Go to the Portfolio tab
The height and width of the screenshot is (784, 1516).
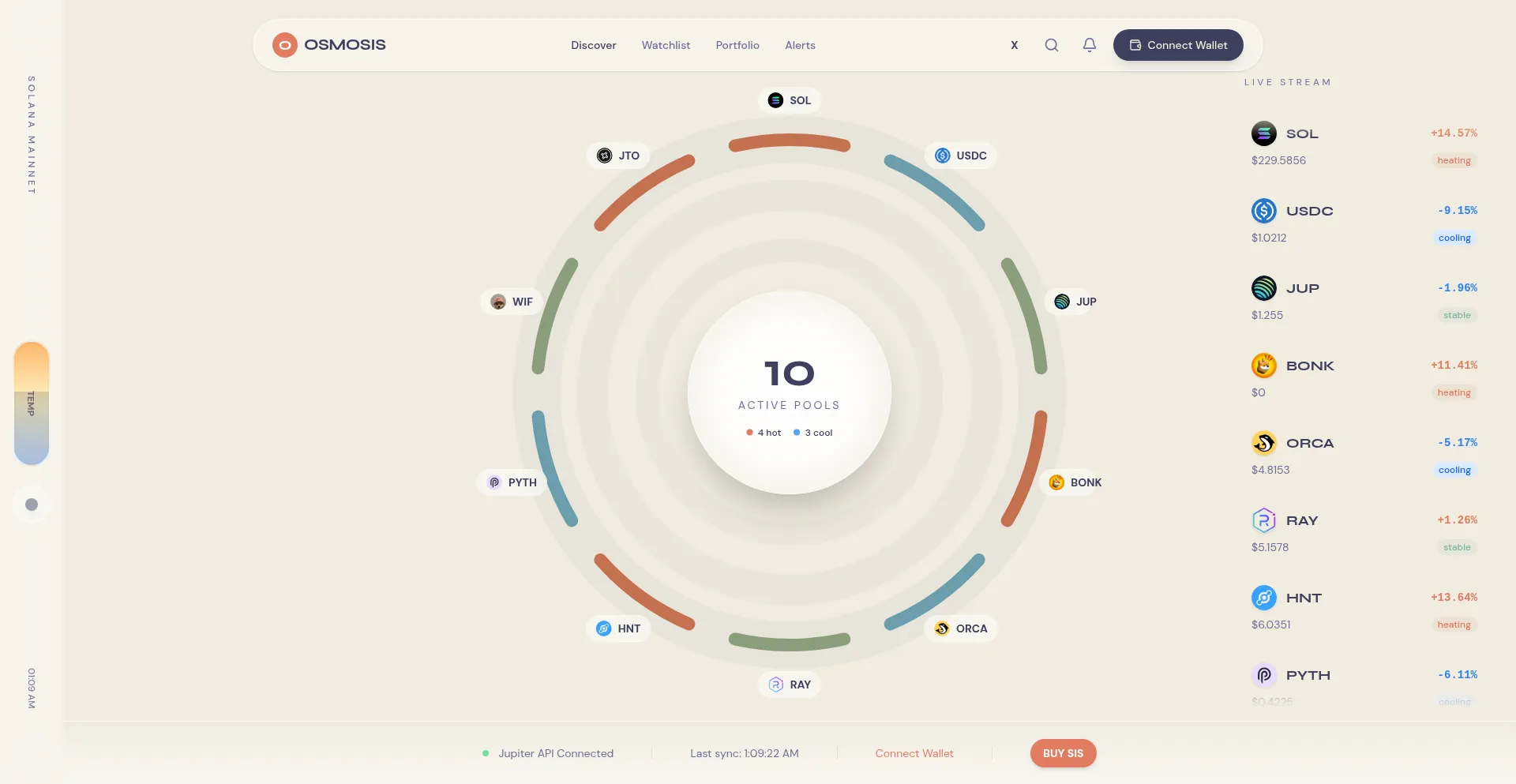737,45
